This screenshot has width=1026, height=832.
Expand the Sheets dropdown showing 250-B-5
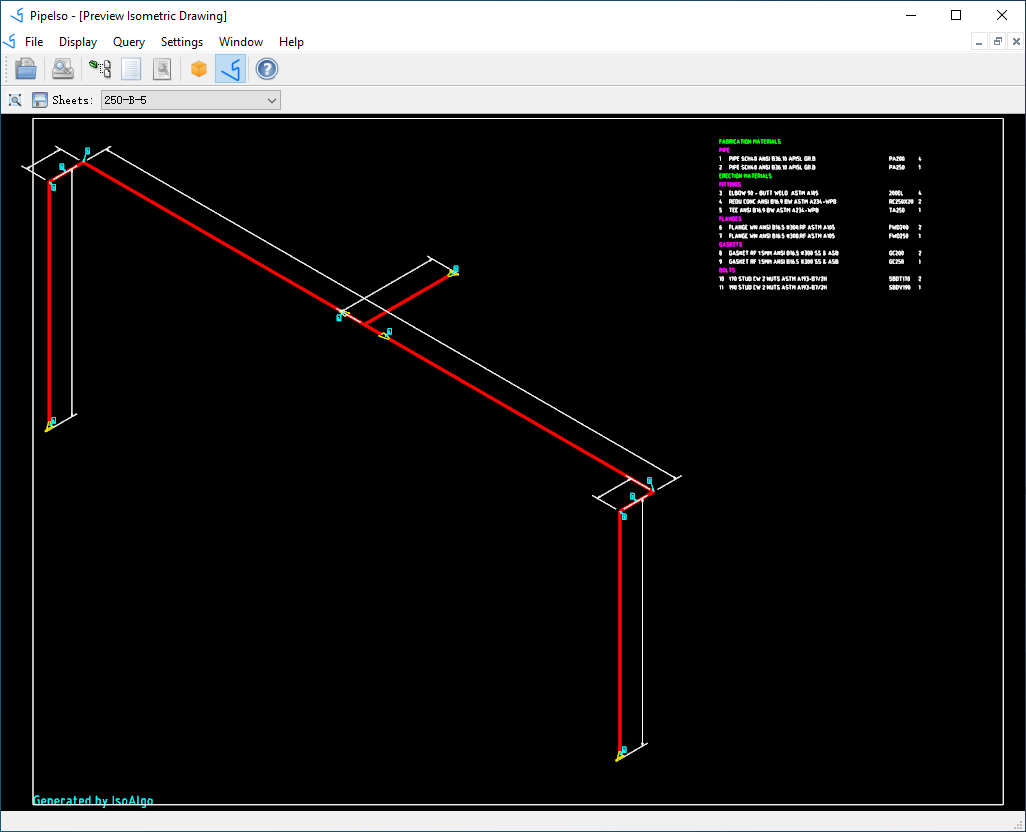(190, 100)
